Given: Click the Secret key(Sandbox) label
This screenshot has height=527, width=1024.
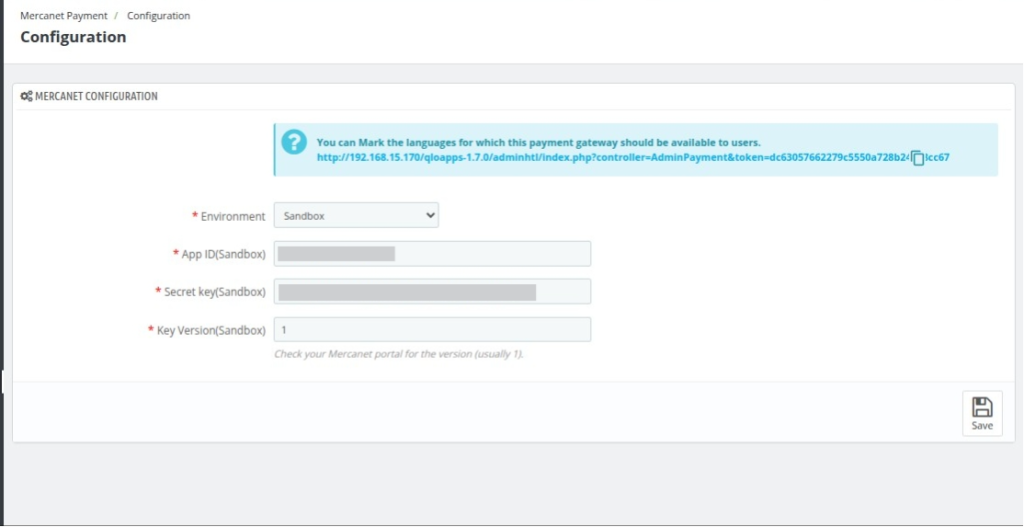Looking at the screenshot, I should (215, 292).
